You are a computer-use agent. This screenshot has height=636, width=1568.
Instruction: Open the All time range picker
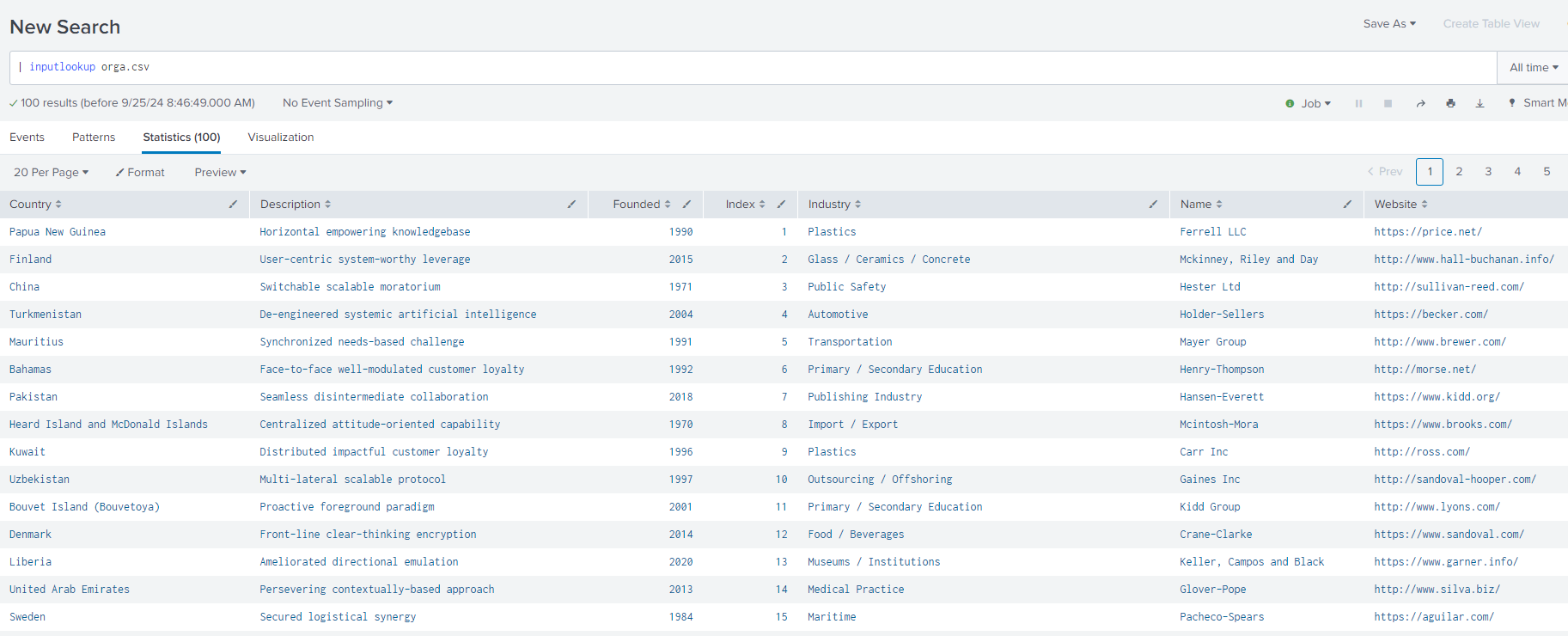click(x=1534, y=68)
